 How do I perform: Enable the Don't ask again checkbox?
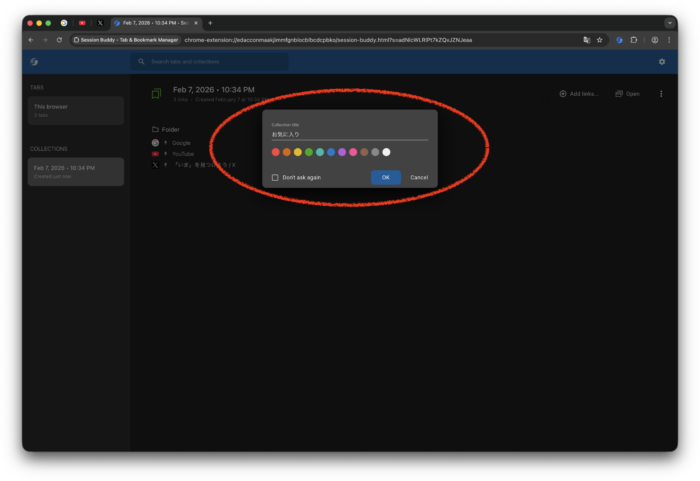[x=276, y=177]
